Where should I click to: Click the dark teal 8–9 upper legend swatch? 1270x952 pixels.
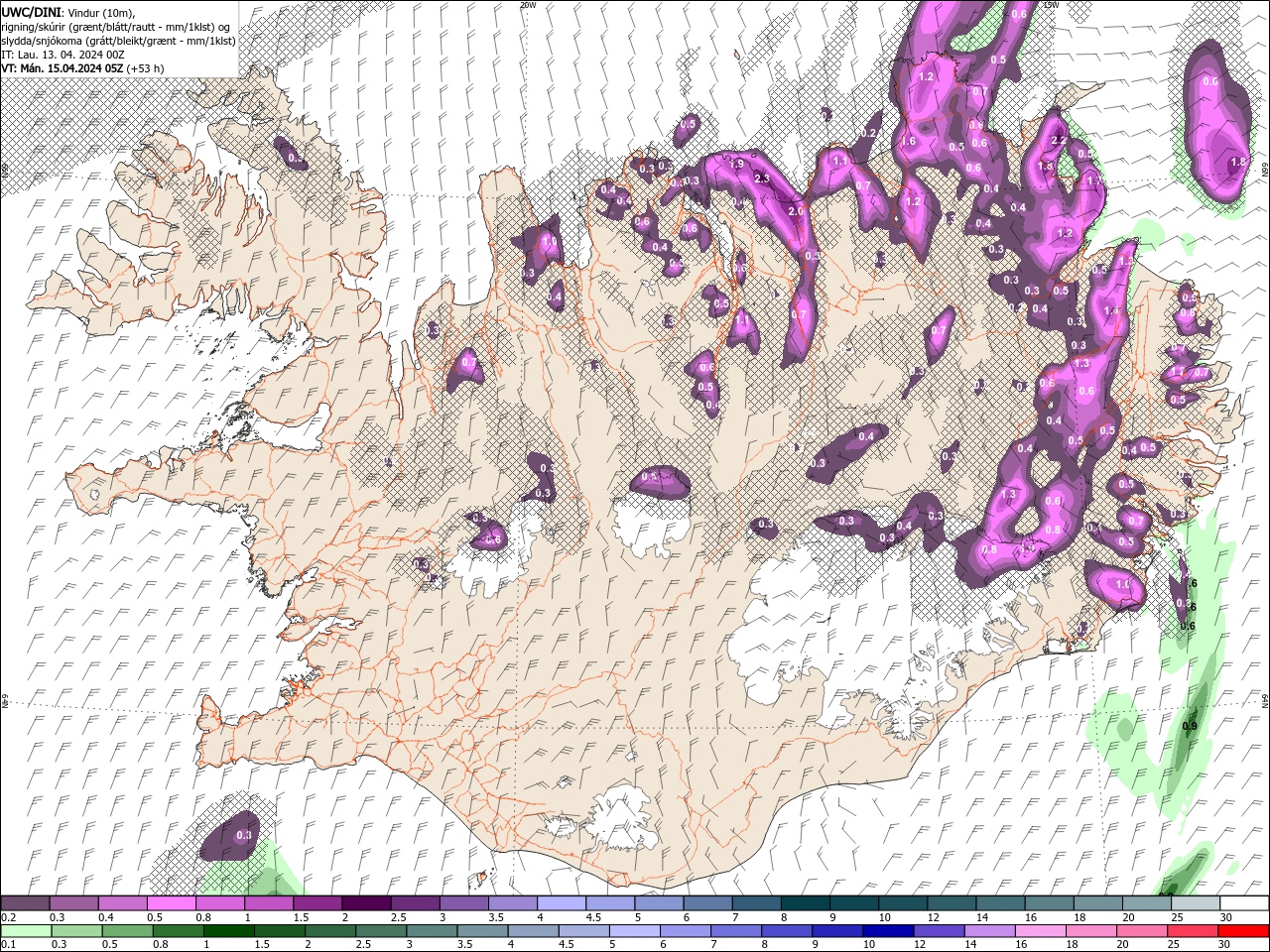(x=806, y=903)
